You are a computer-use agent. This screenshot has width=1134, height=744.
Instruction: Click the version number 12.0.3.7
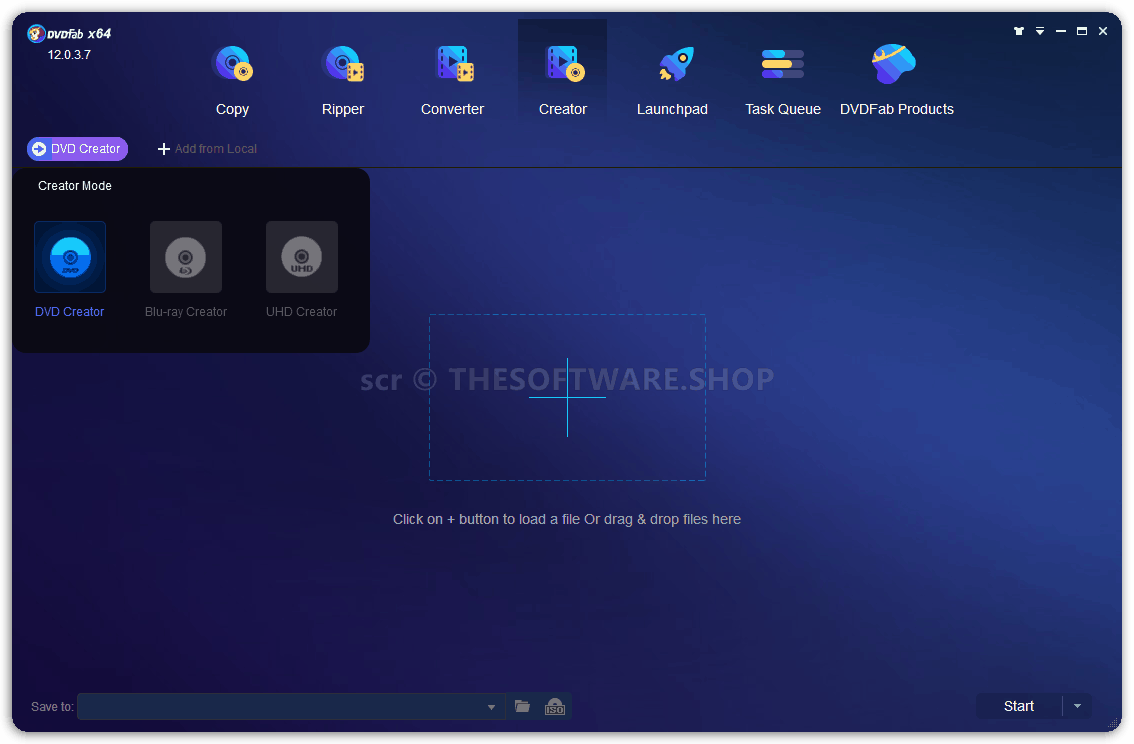click(69, 55)
